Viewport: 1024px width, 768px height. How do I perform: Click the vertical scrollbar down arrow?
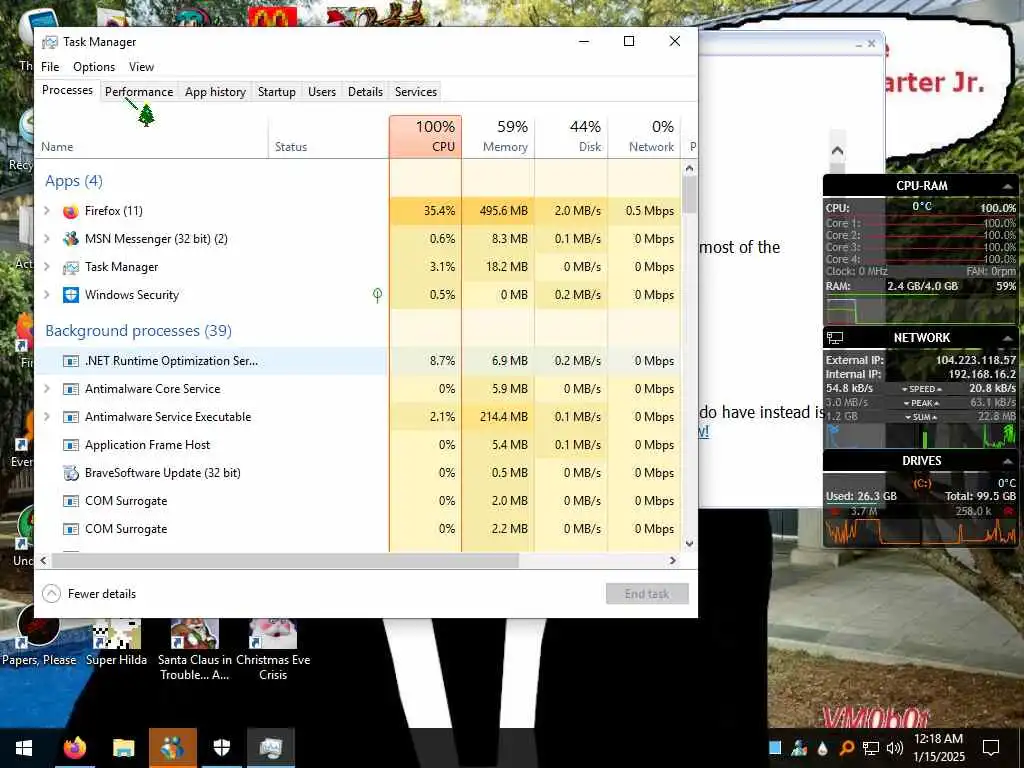click(x=690, y=543)
